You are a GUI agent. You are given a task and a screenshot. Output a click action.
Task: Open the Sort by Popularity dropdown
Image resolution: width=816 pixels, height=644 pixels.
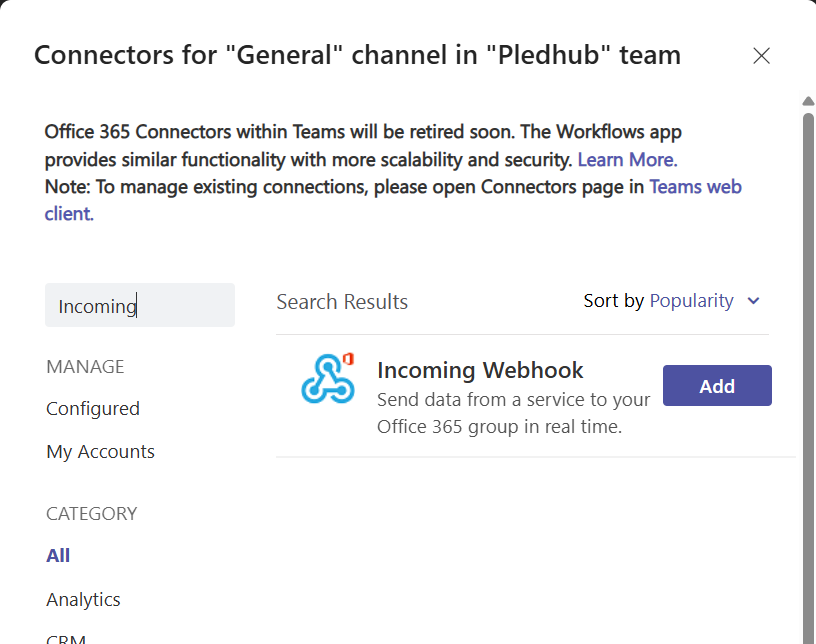coord(691,300)
